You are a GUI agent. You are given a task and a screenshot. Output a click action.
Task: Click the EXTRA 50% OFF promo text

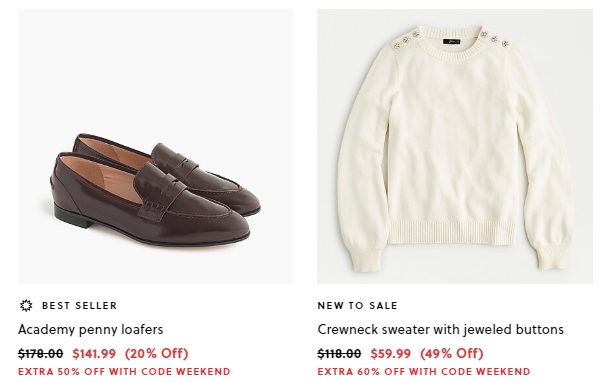pos(124,372)
